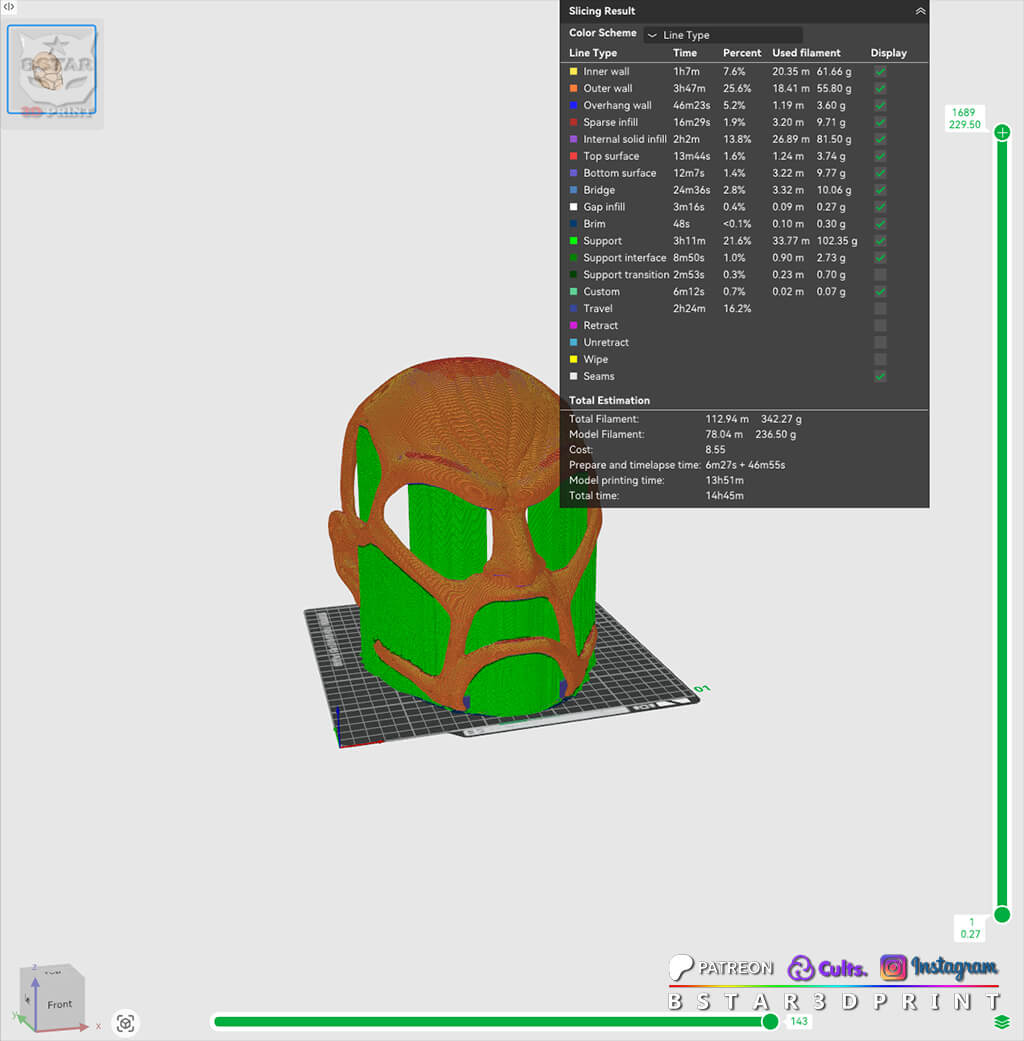Screen dimensions: 1024x1041
Task: Click the Line Type column header
Action: [x=593, y=52]
